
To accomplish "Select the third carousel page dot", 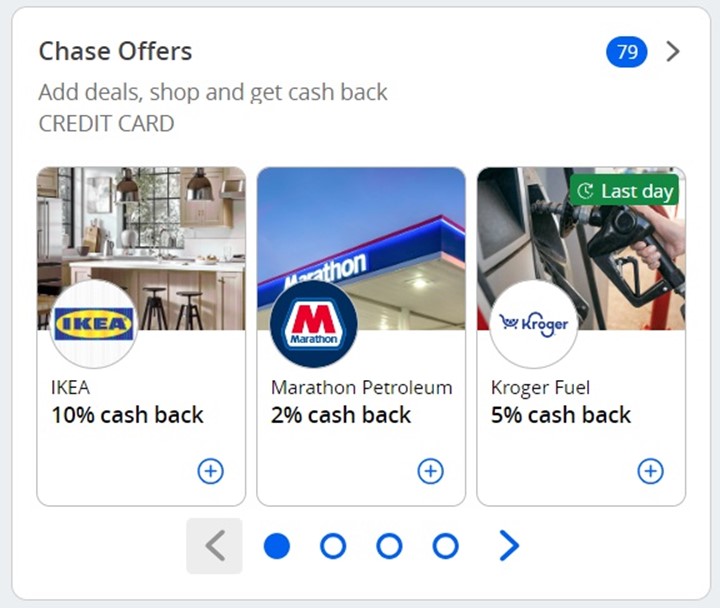I will [x=389, y=546].
